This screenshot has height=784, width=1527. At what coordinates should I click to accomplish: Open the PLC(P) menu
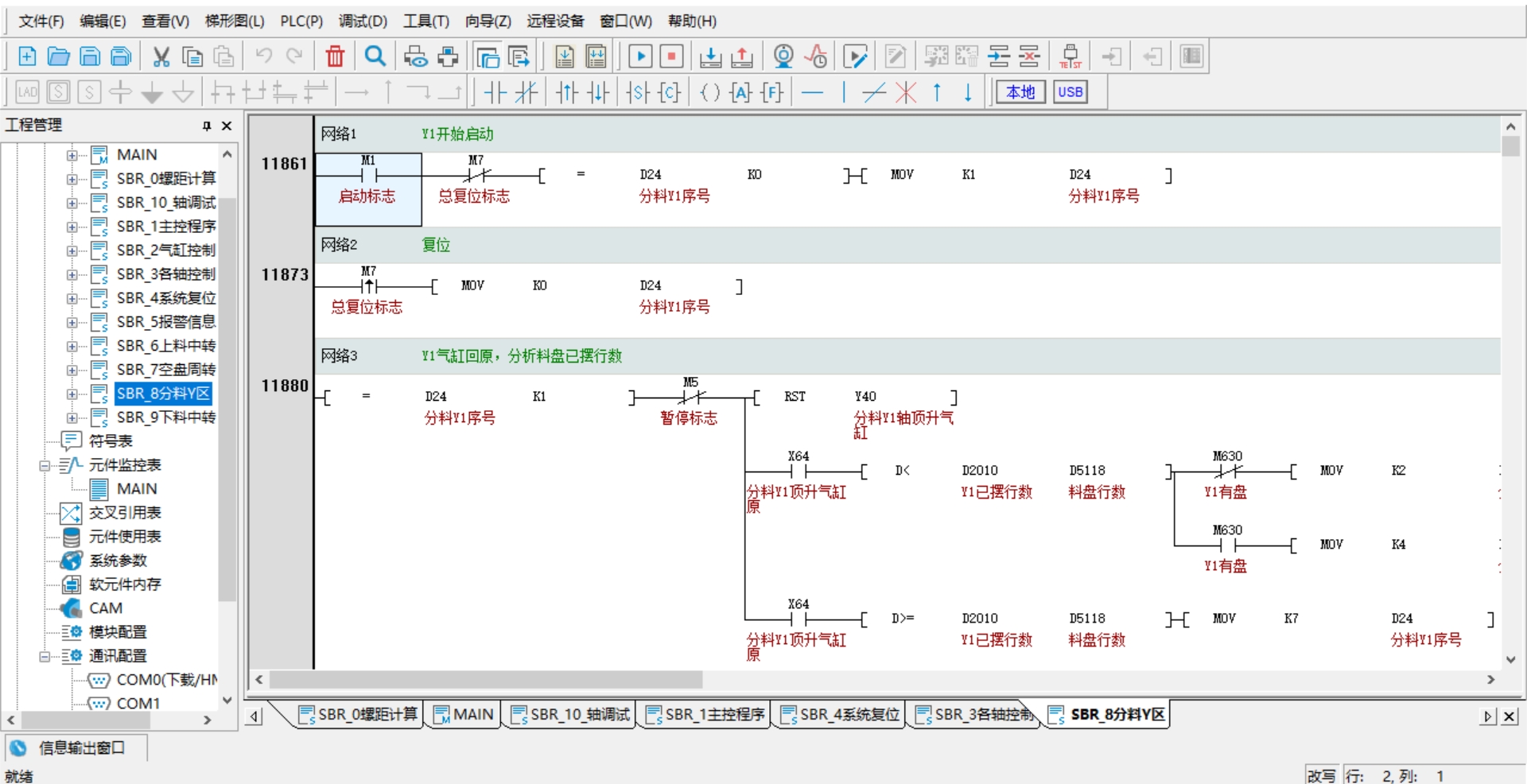(301, 21)
